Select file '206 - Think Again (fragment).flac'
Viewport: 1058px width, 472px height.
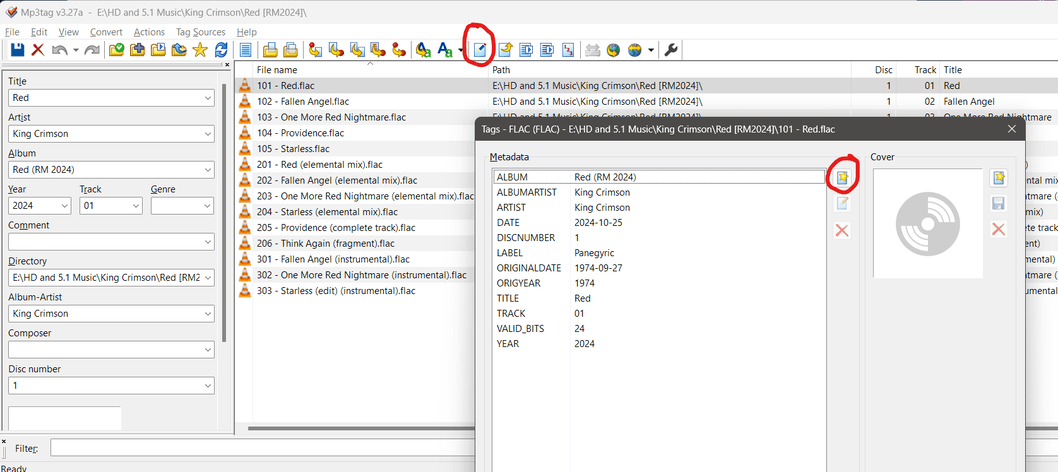point(325,243)
